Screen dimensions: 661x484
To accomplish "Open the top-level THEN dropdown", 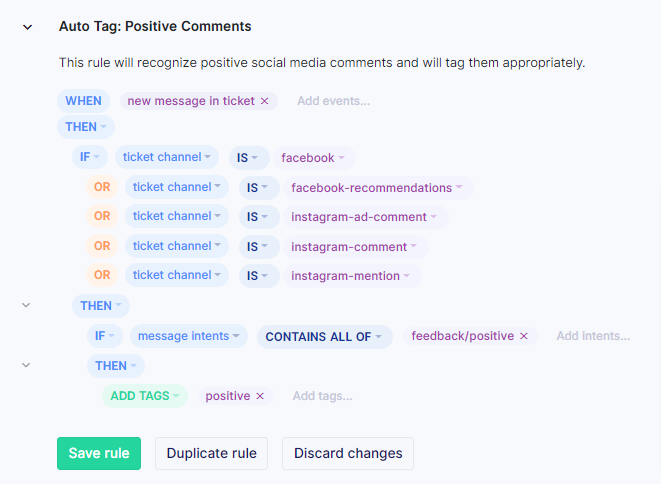I will pyautogui.click(x=86, y=127).
